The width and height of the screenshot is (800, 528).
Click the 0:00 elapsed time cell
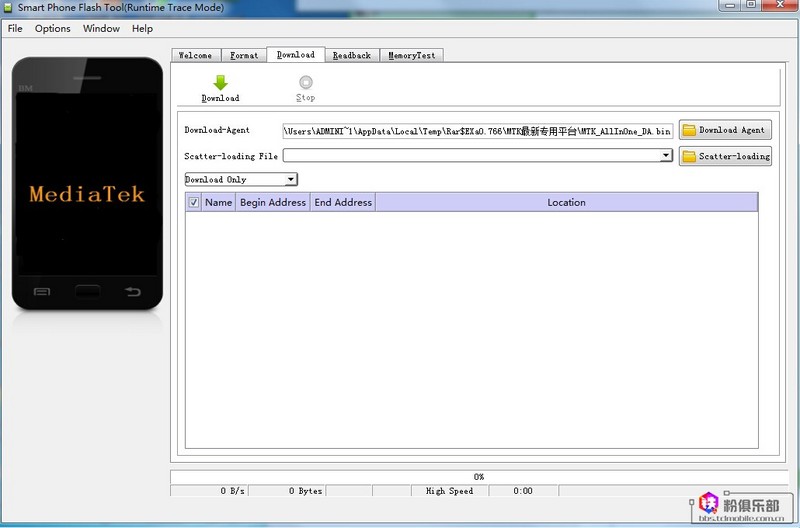coord(523,491)
